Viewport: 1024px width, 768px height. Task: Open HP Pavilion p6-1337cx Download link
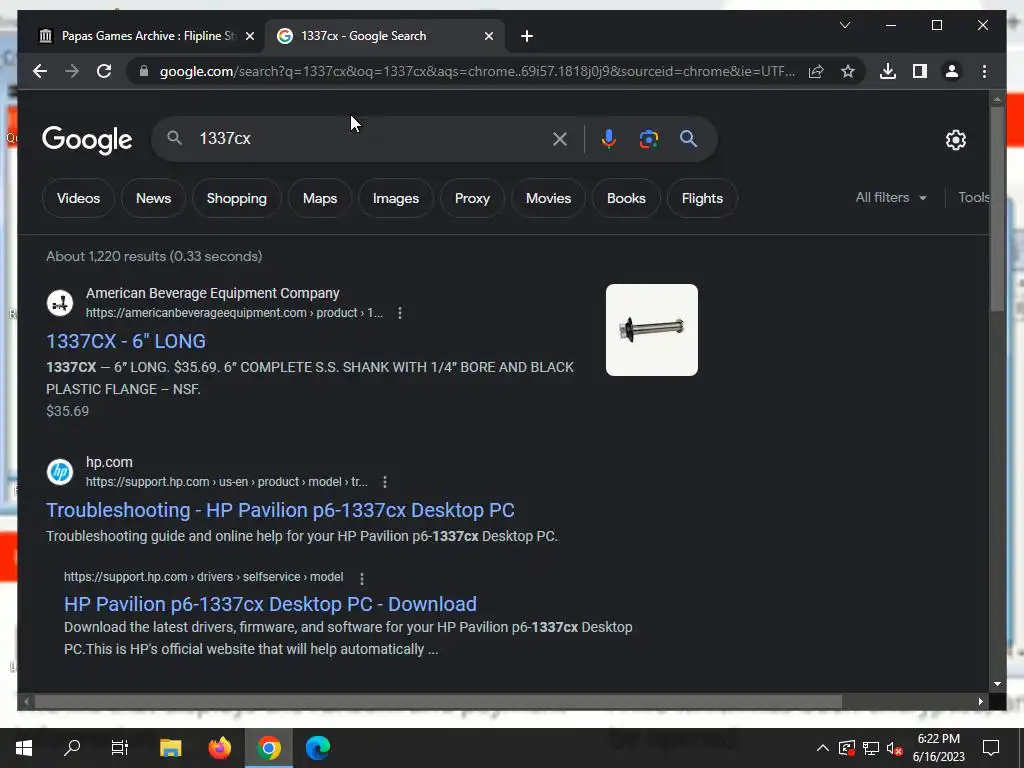tap(270, 604)
